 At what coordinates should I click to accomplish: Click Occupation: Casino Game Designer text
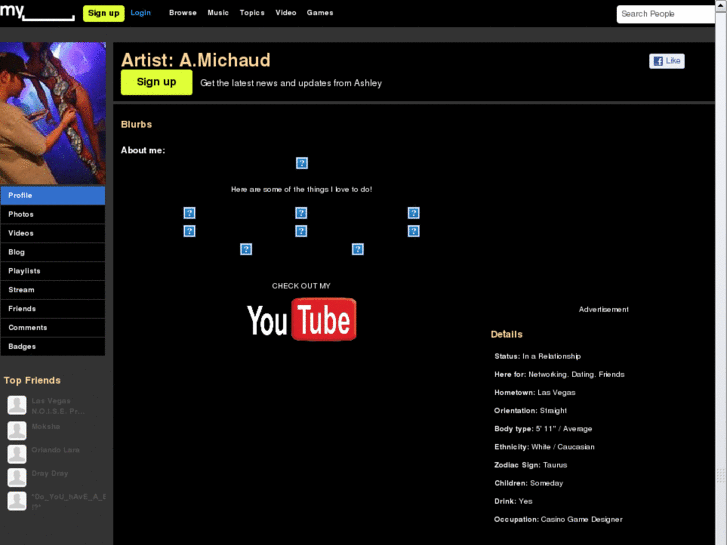pos(558,519)
